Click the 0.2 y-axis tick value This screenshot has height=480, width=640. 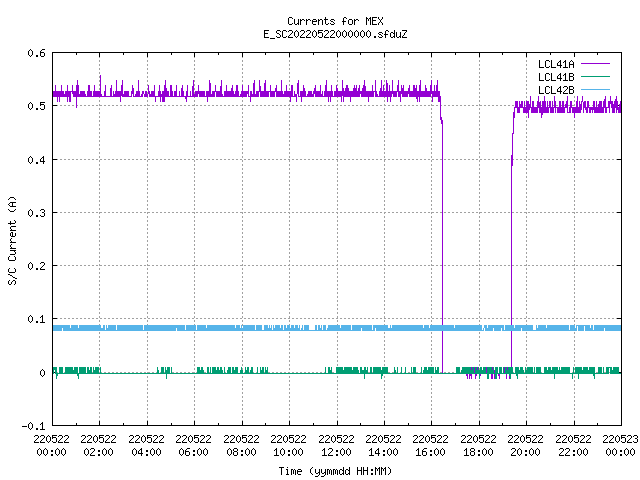(36, 266)
